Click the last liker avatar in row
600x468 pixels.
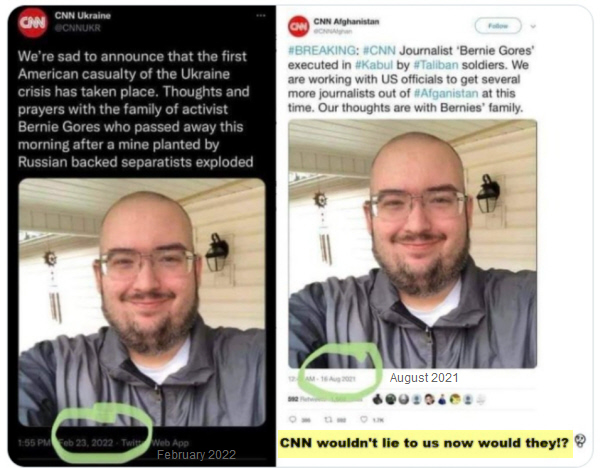[481, 400]
